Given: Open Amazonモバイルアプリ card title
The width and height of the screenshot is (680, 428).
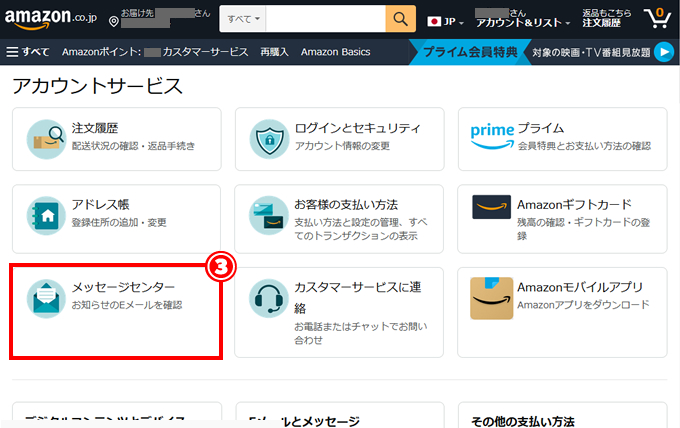Looking at the screenshot, I should click(x=580, y=287).
